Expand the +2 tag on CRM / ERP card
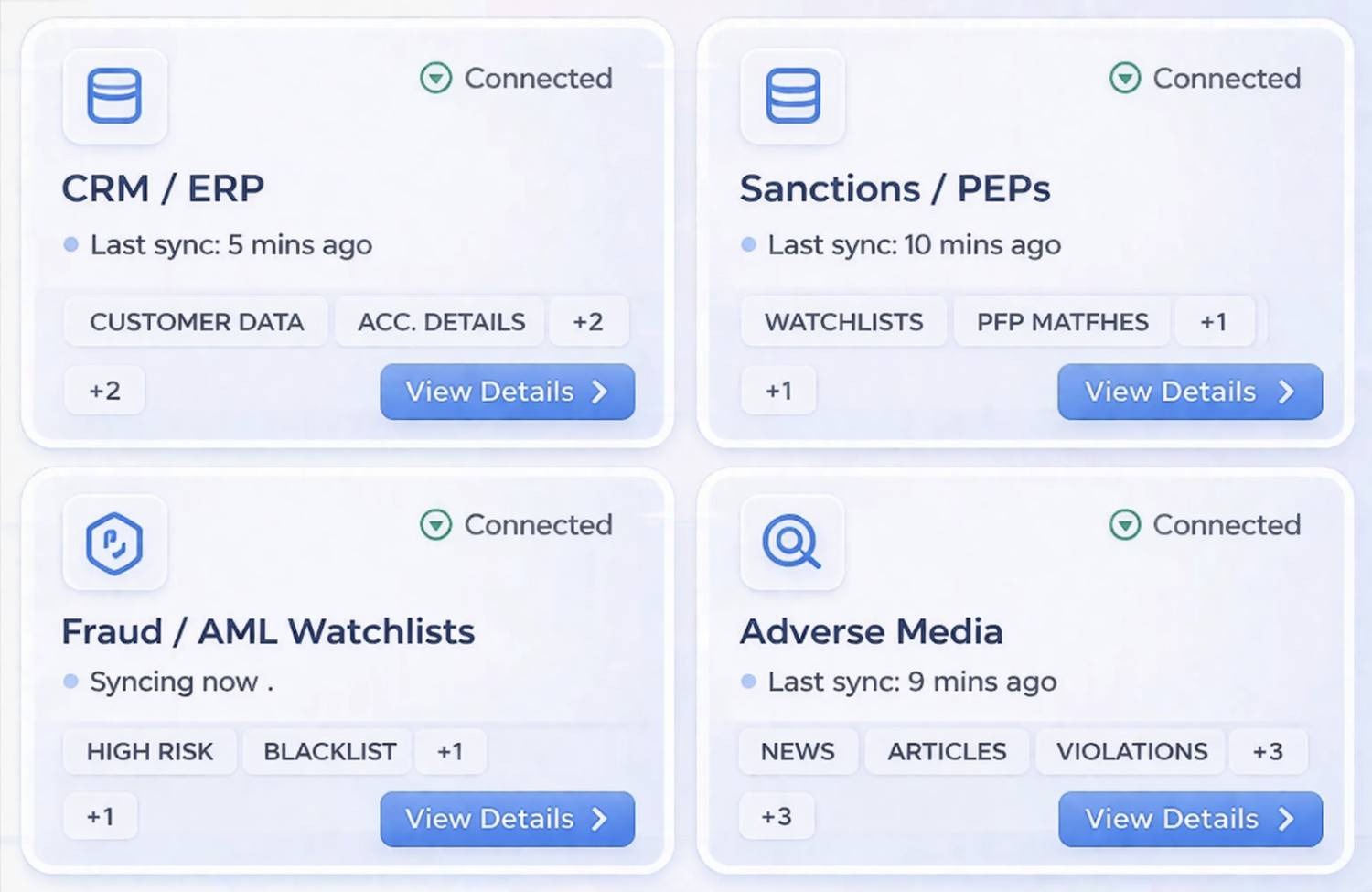 click(x=589, y=321)
